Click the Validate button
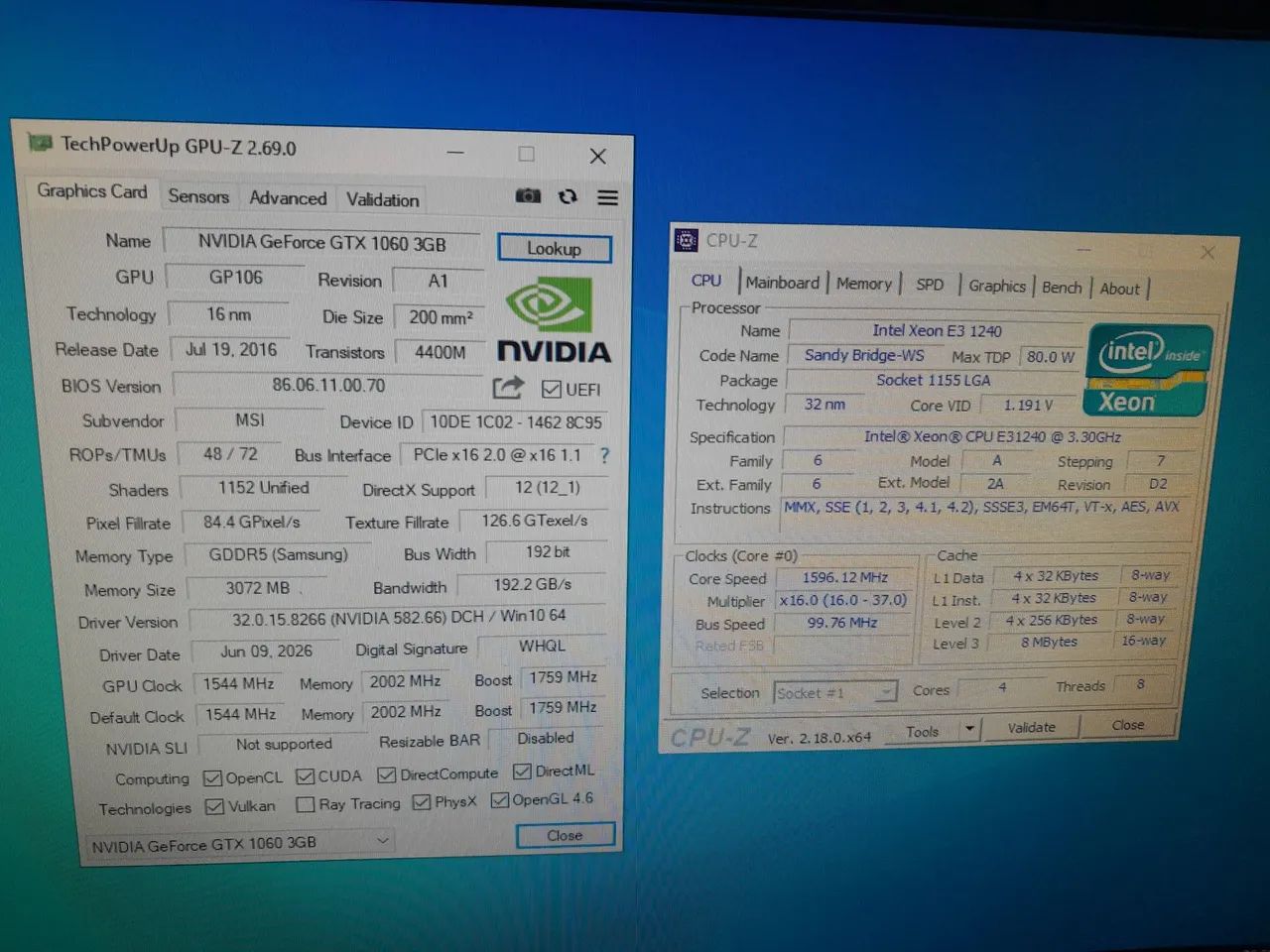 point(1032,727)
